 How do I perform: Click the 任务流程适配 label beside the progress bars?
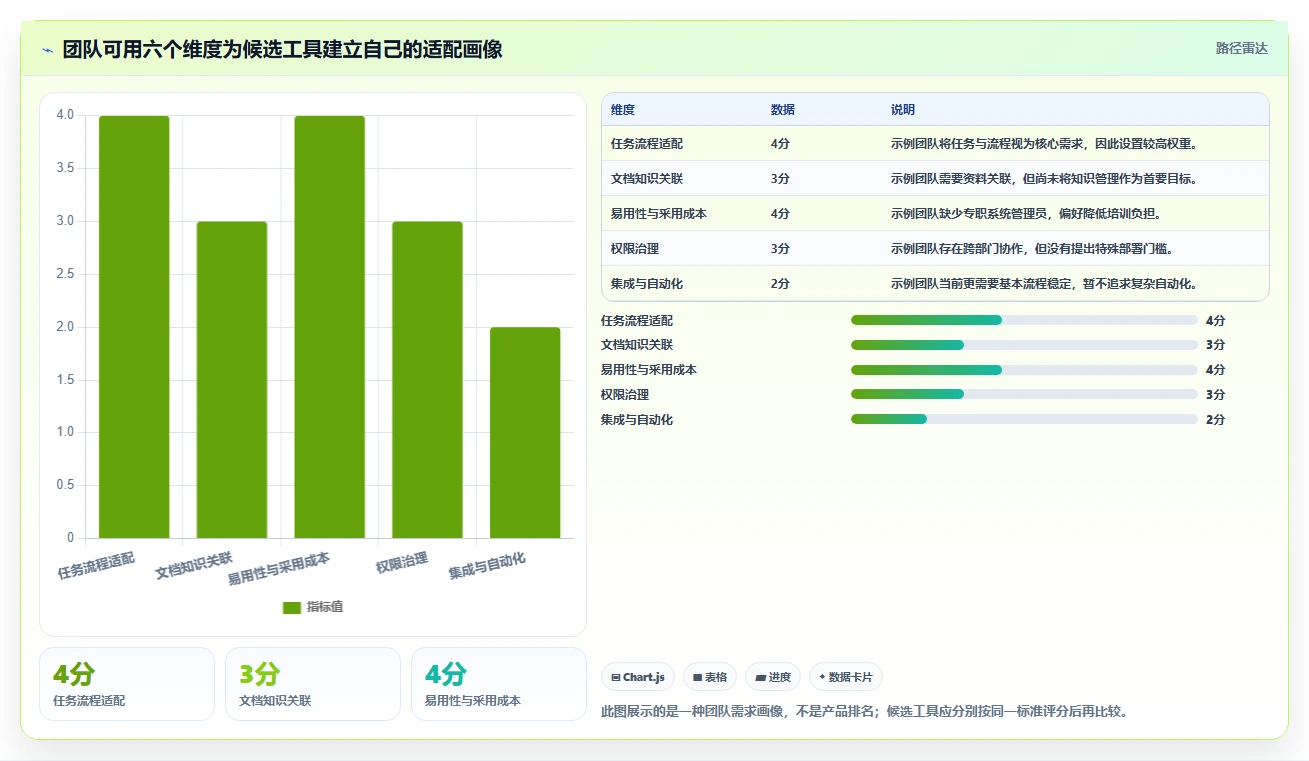point(637,320)
